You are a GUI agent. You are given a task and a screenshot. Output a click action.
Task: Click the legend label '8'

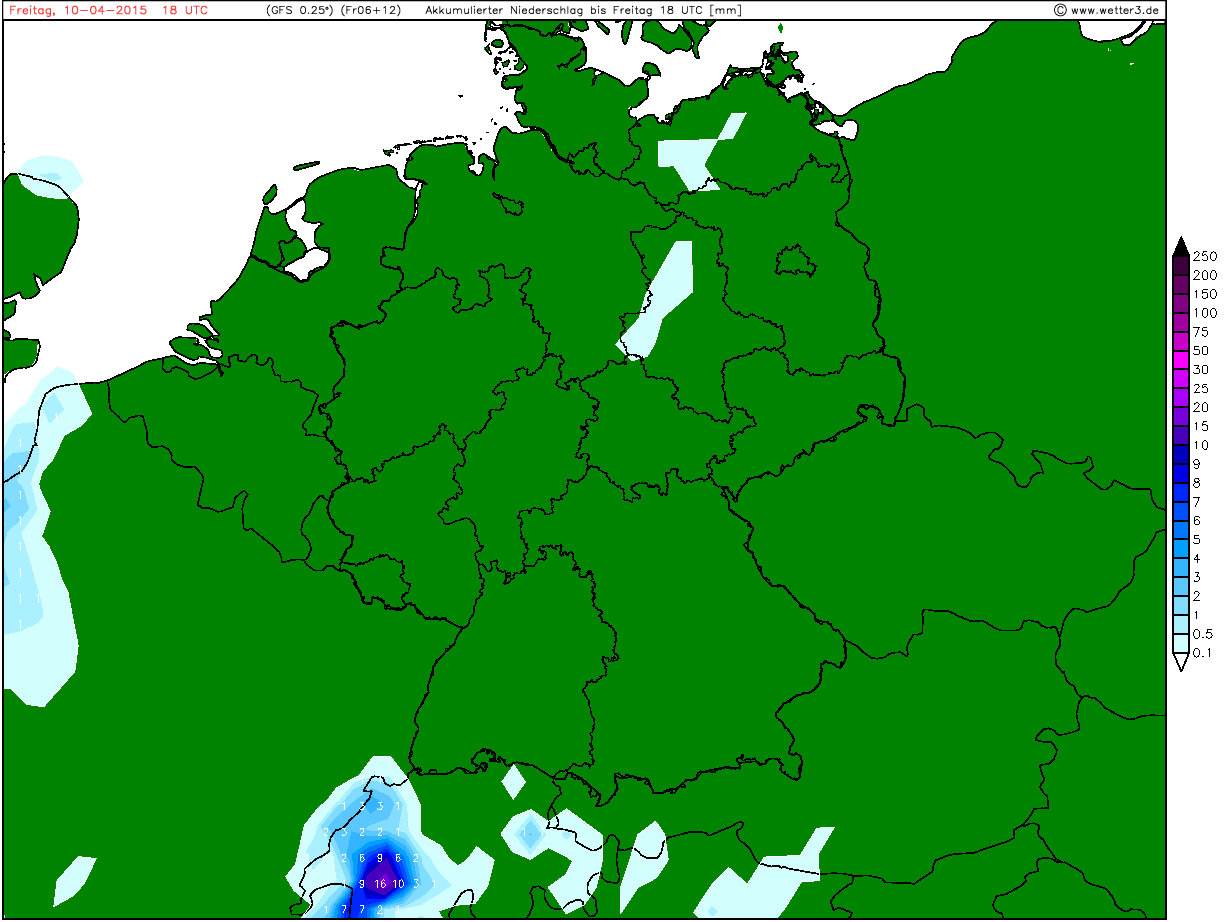point(1197,483)
